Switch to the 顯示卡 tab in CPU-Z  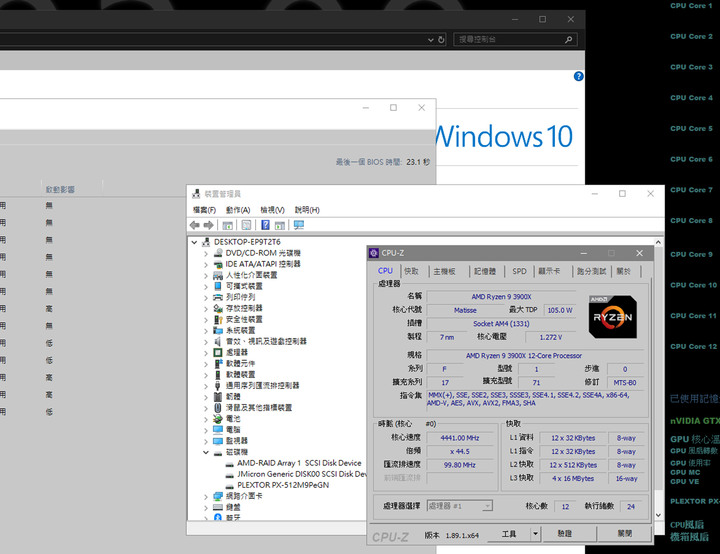pyautogui.click(x=549, y=271)
